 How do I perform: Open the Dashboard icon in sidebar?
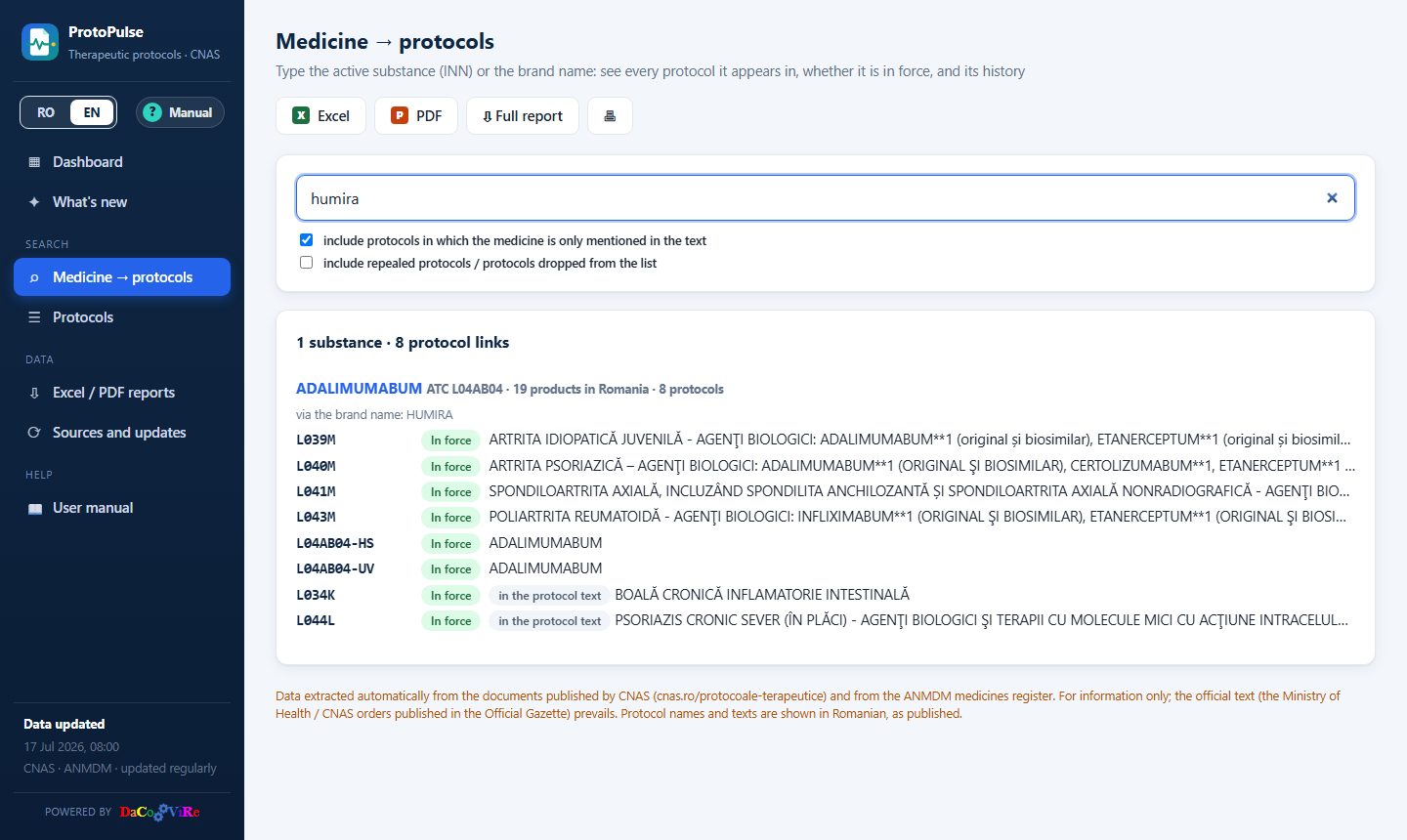coord(34,162)
